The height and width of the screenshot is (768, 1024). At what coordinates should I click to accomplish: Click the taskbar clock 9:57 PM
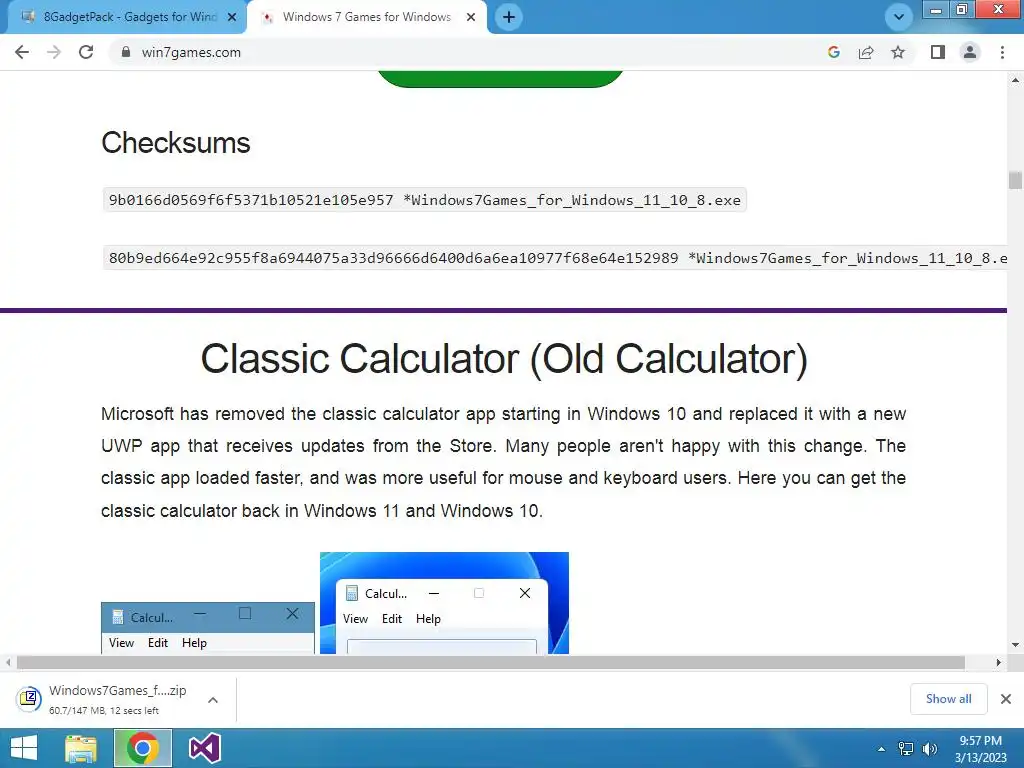tap(980, 748)
